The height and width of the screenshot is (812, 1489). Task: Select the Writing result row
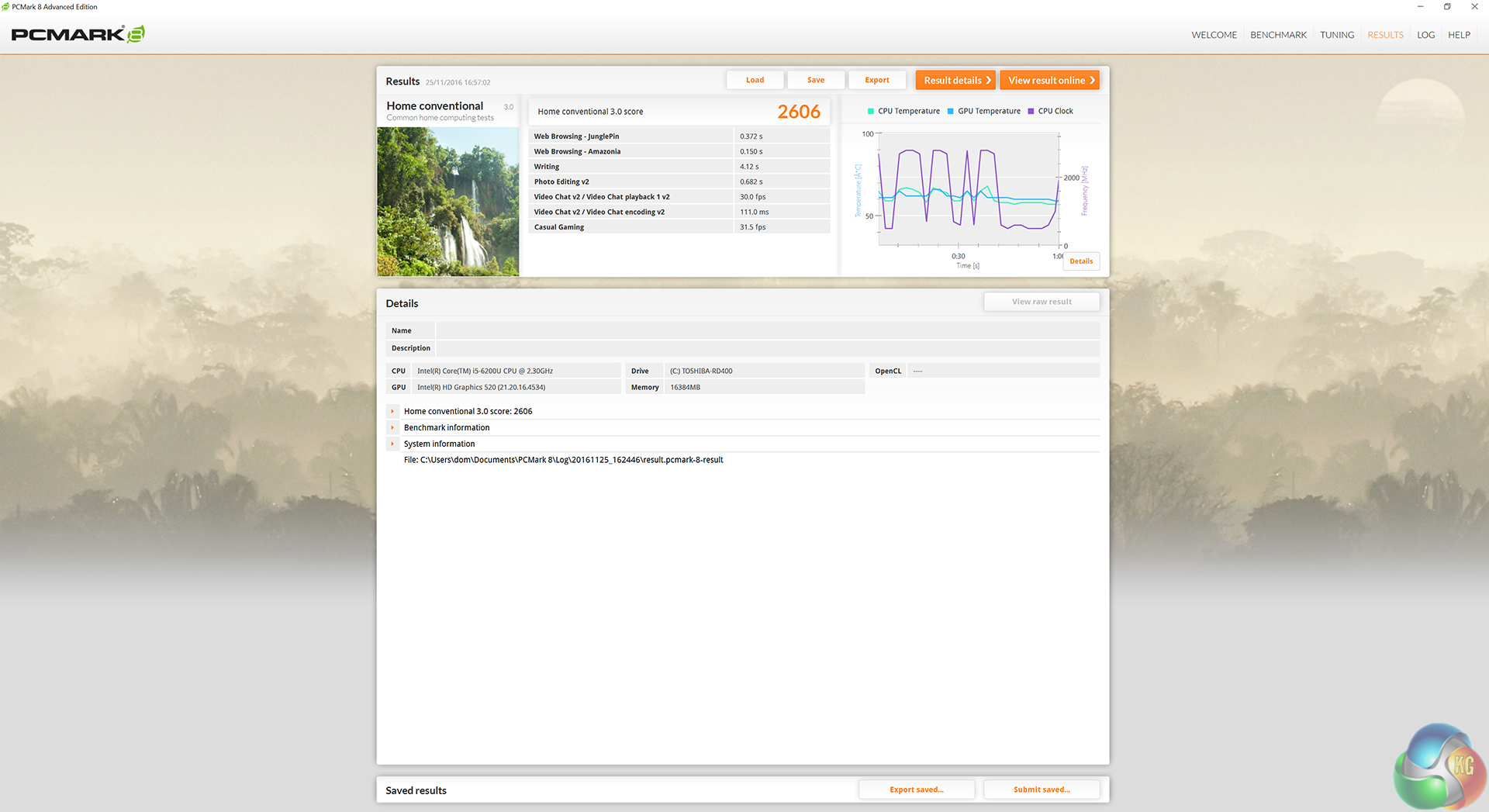(x=679, y=167)
